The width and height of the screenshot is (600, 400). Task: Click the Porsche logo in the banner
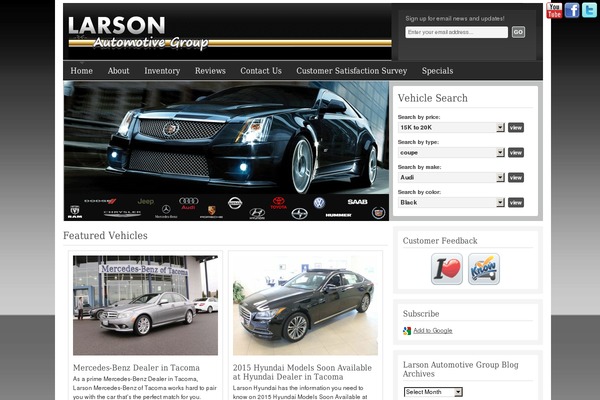[212, 212]
